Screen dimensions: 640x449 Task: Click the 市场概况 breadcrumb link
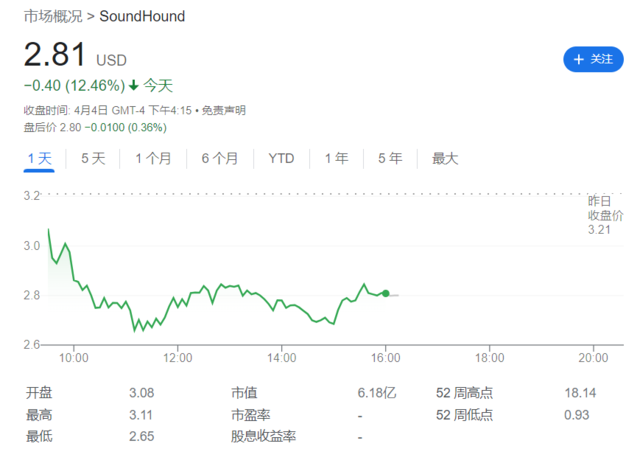point(52,17)
